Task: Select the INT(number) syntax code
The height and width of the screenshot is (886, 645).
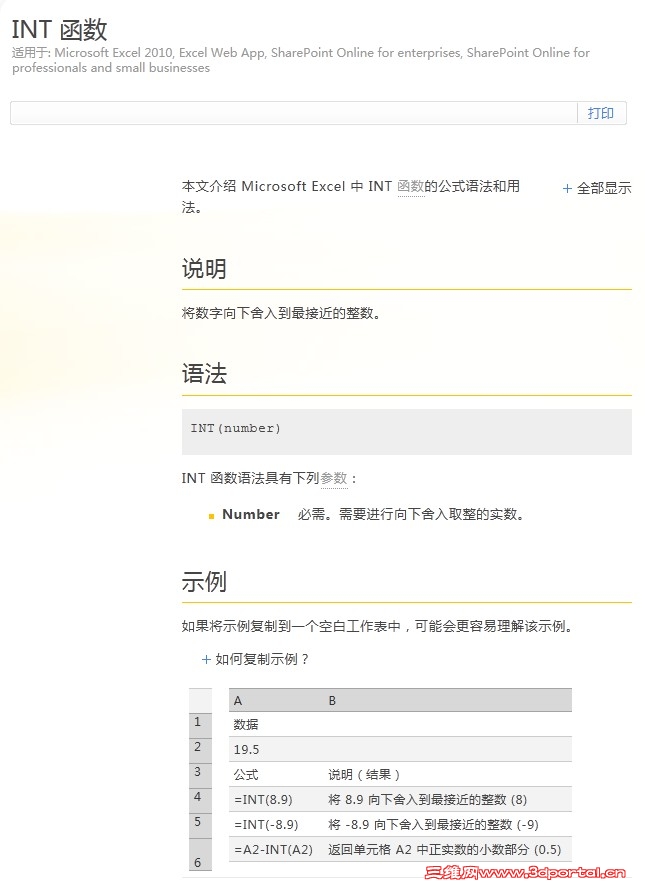Action: coord(236,428)
